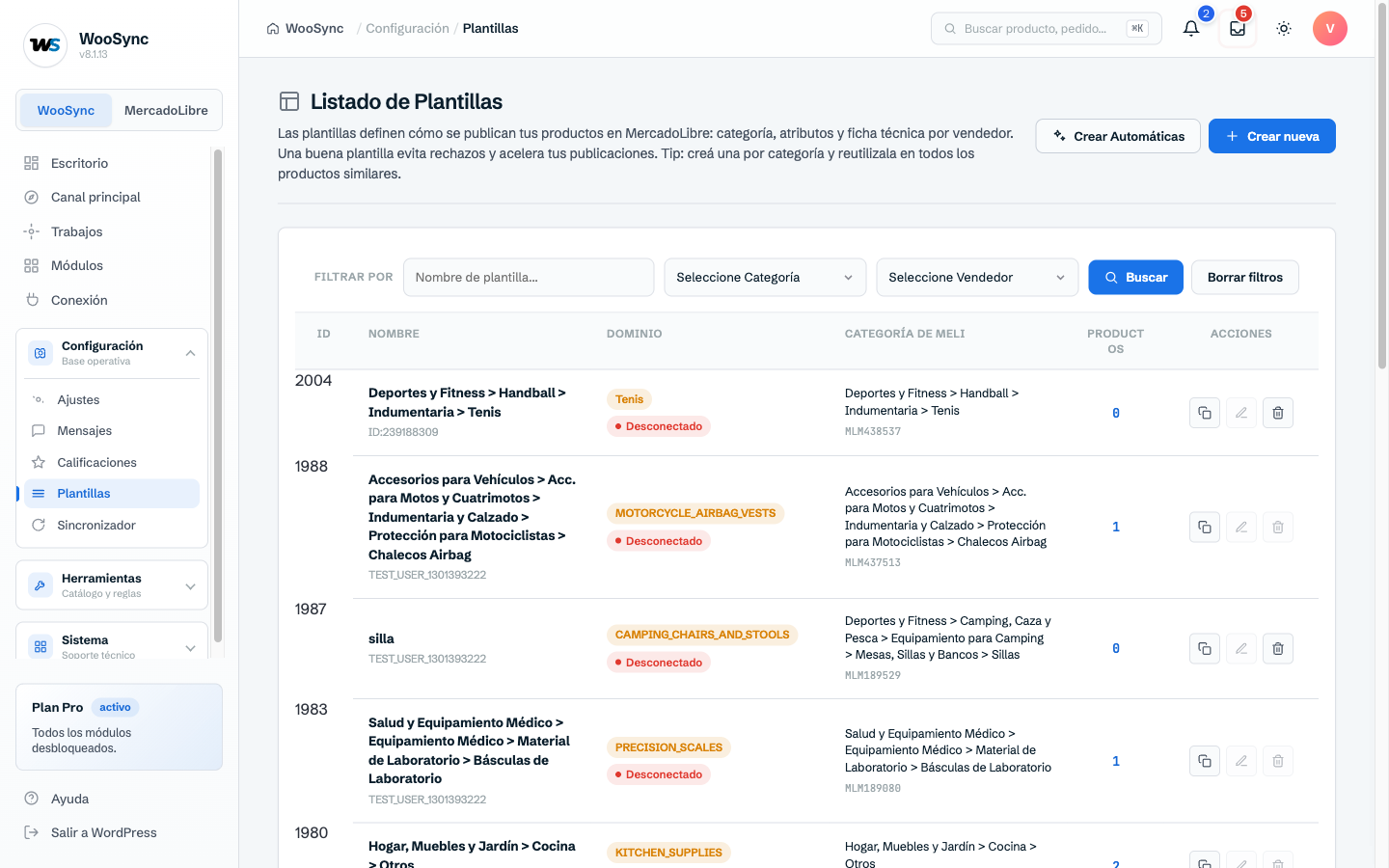The width and height of the screenshot is (1389, 868).
Task: Open the notifications bell icon
Action: 1191,28
